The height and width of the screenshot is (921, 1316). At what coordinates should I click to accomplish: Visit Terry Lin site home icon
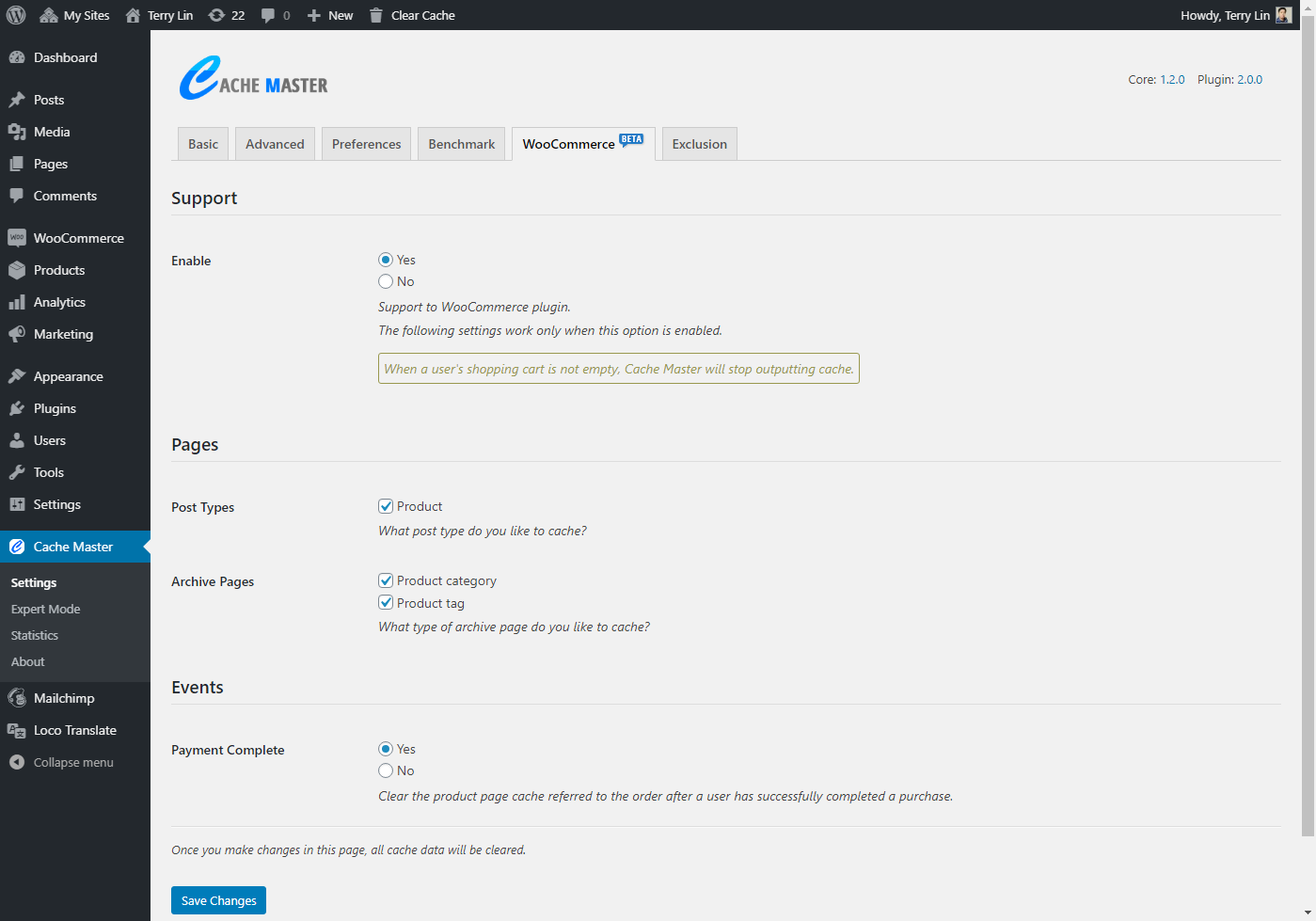[133, 15]
